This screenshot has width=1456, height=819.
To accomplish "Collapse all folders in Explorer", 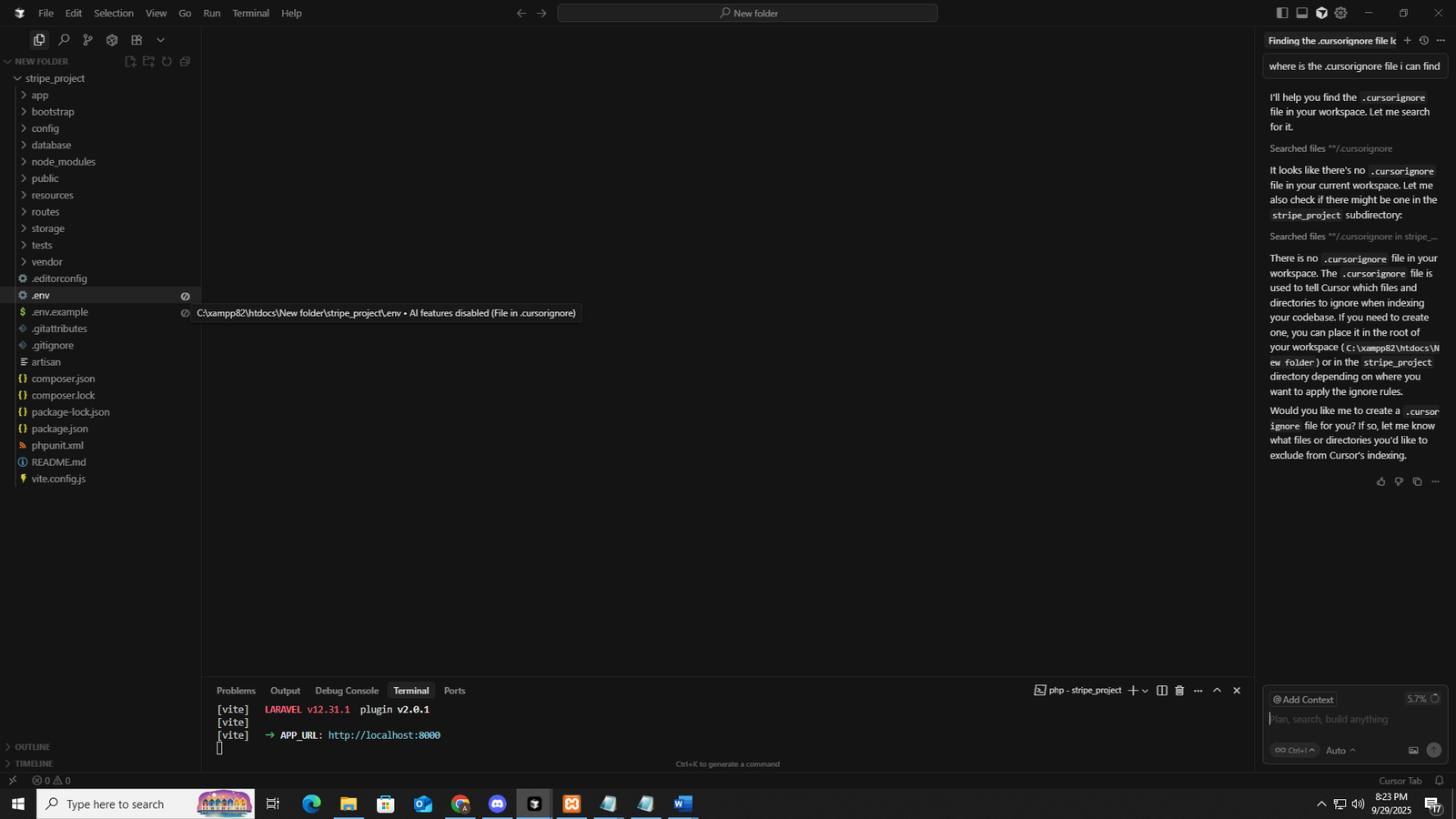I will pyautogui.click(x=185, y=62).
